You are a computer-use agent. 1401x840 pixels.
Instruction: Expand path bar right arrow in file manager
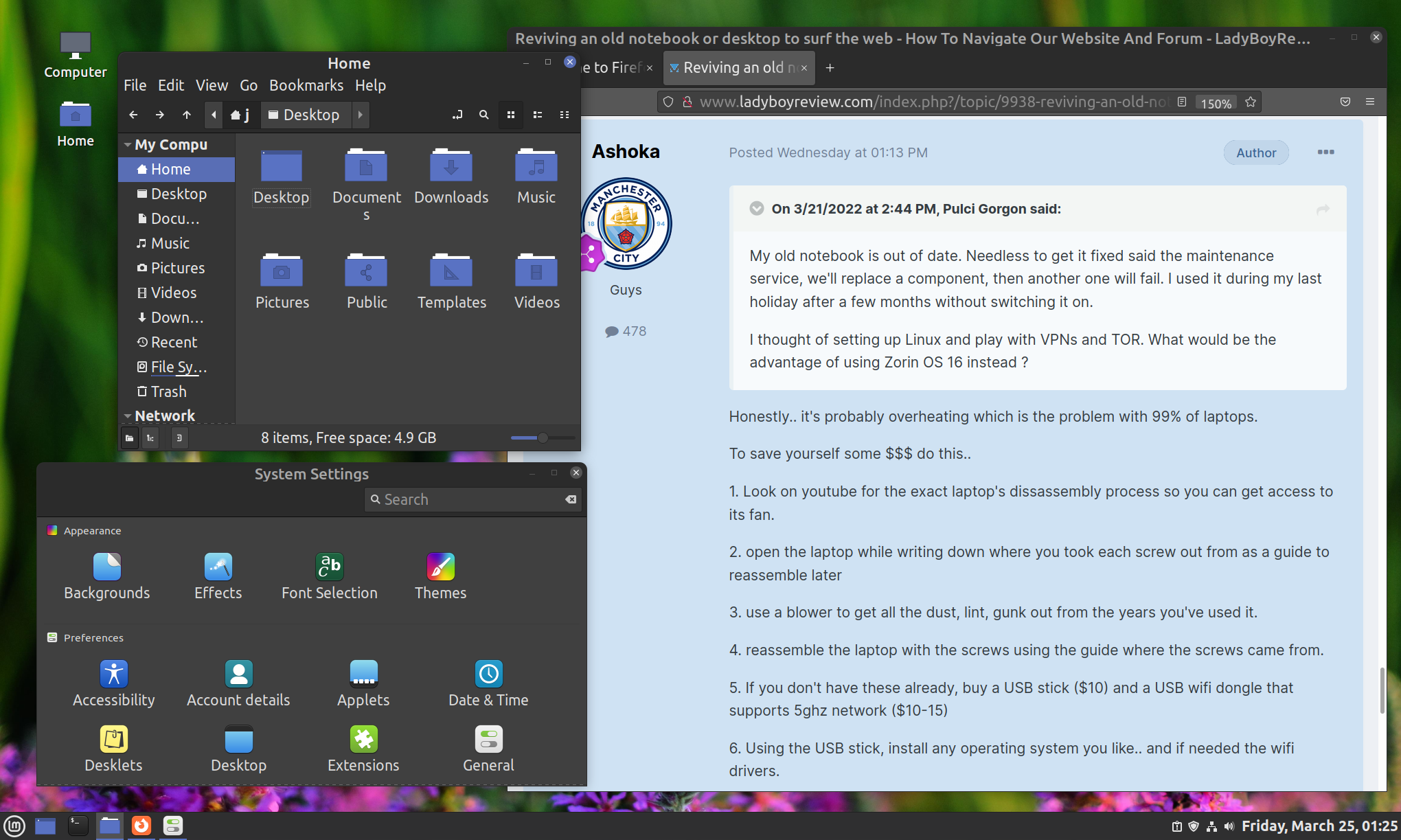pyautogui.click(x=361, y=115)
